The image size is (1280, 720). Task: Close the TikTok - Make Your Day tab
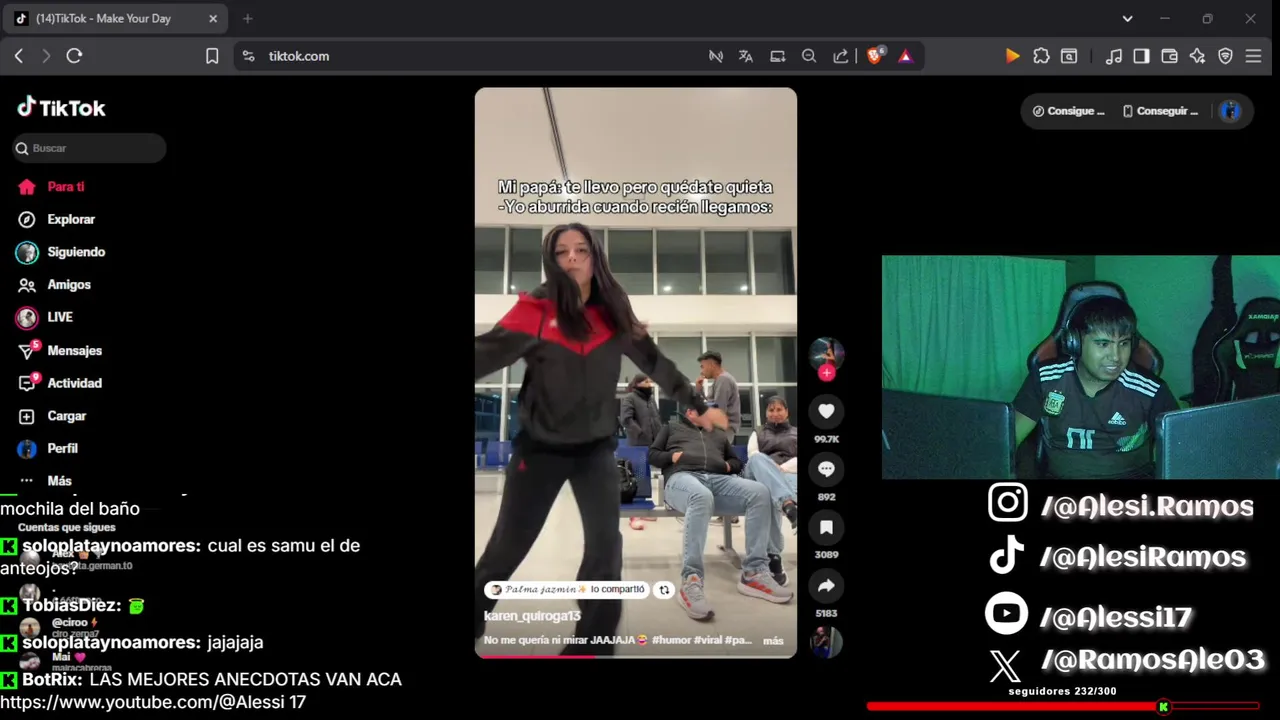click(x=213, y=18)
